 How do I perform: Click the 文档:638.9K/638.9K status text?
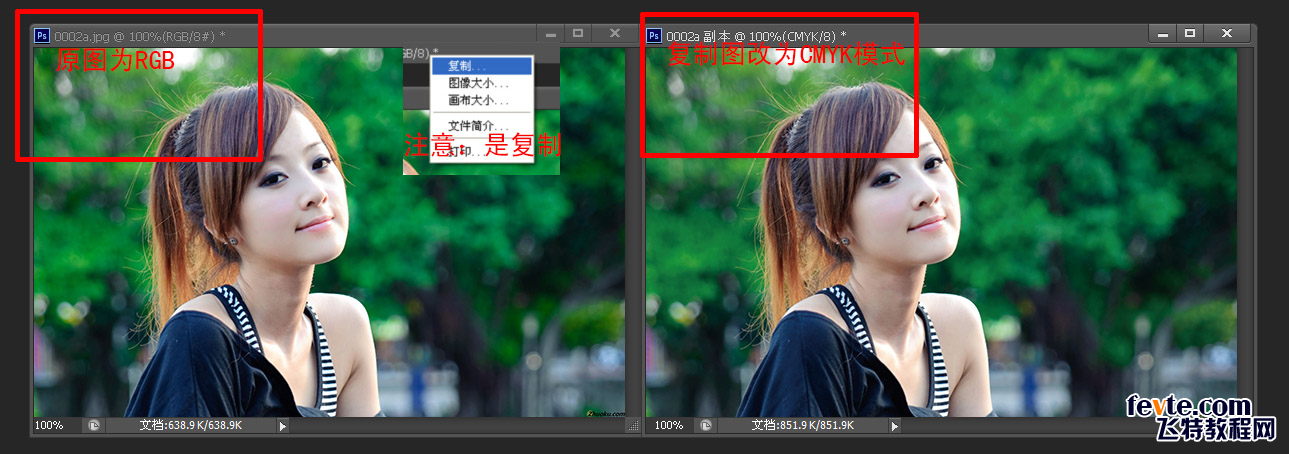191,425
